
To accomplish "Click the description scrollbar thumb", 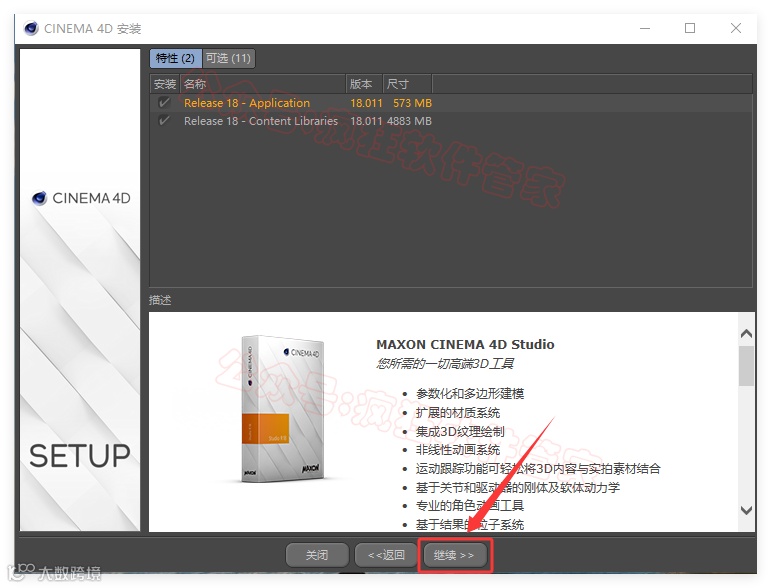I will click(746, 366).
